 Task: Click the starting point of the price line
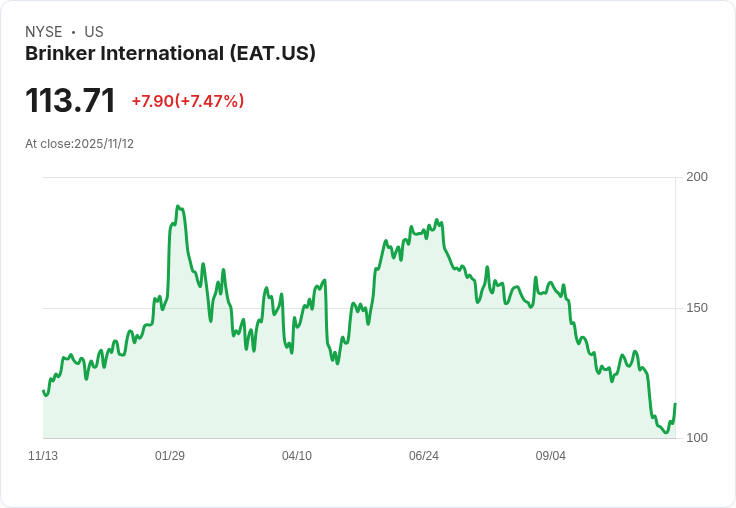click(43, 391)
